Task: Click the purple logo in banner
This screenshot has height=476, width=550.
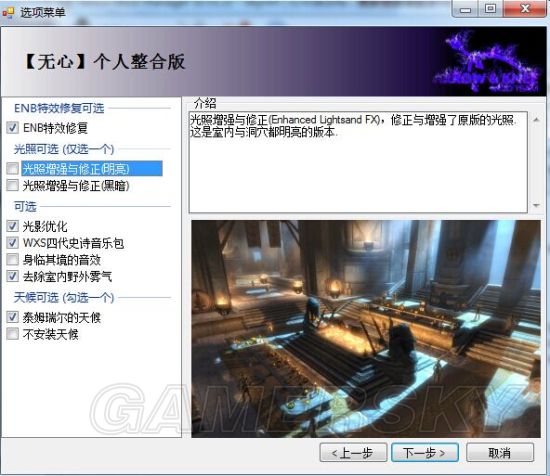Action: pos(487,61)
